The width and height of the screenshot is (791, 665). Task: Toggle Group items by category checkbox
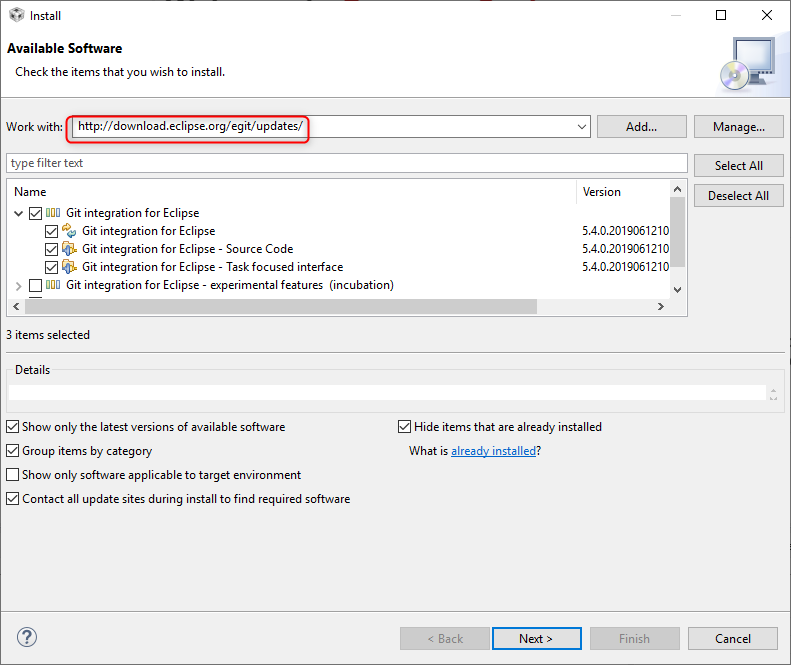point(13,451)
